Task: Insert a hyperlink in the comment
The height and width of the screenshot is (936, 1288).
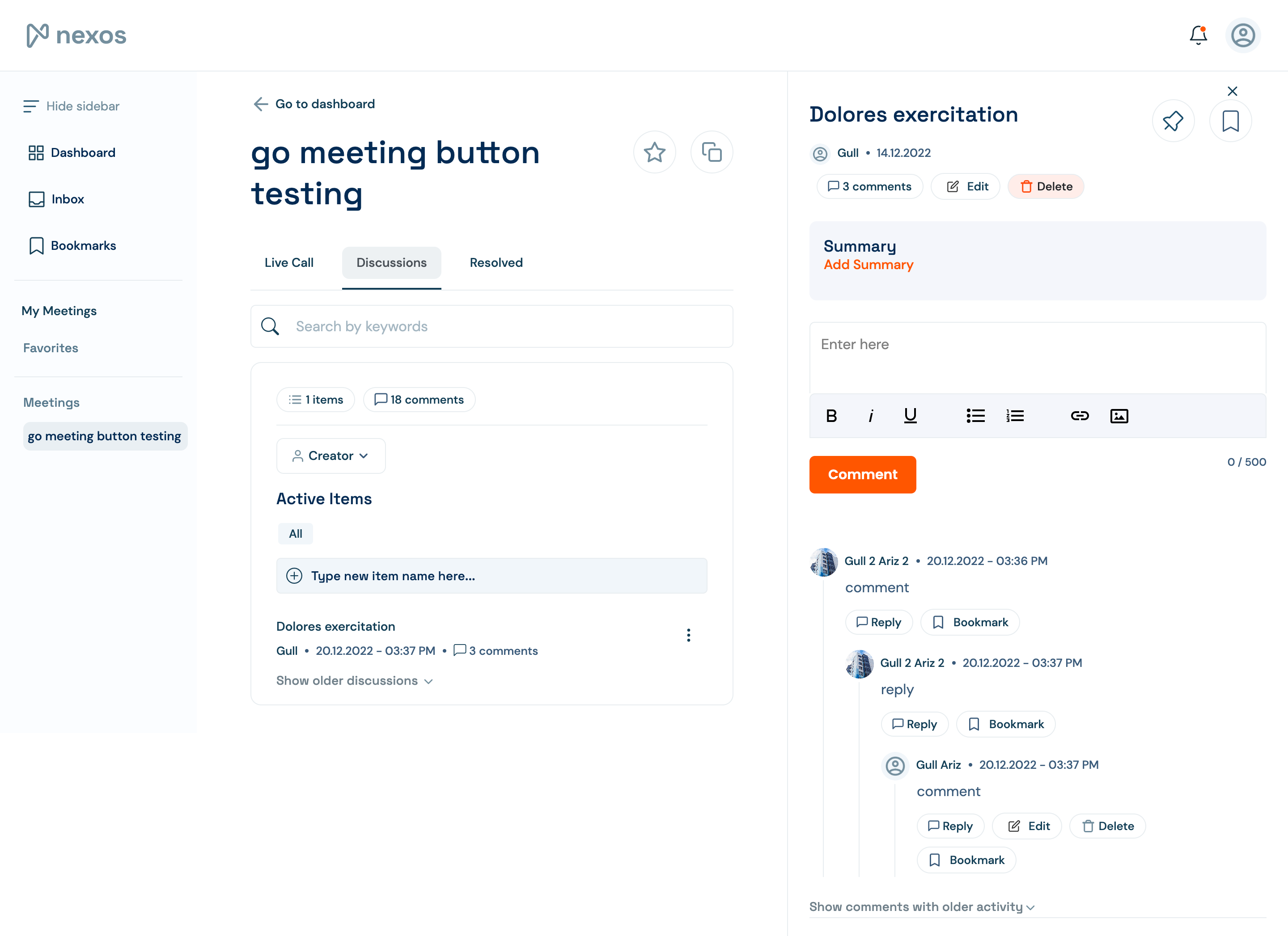Action: pos(1080,416)
